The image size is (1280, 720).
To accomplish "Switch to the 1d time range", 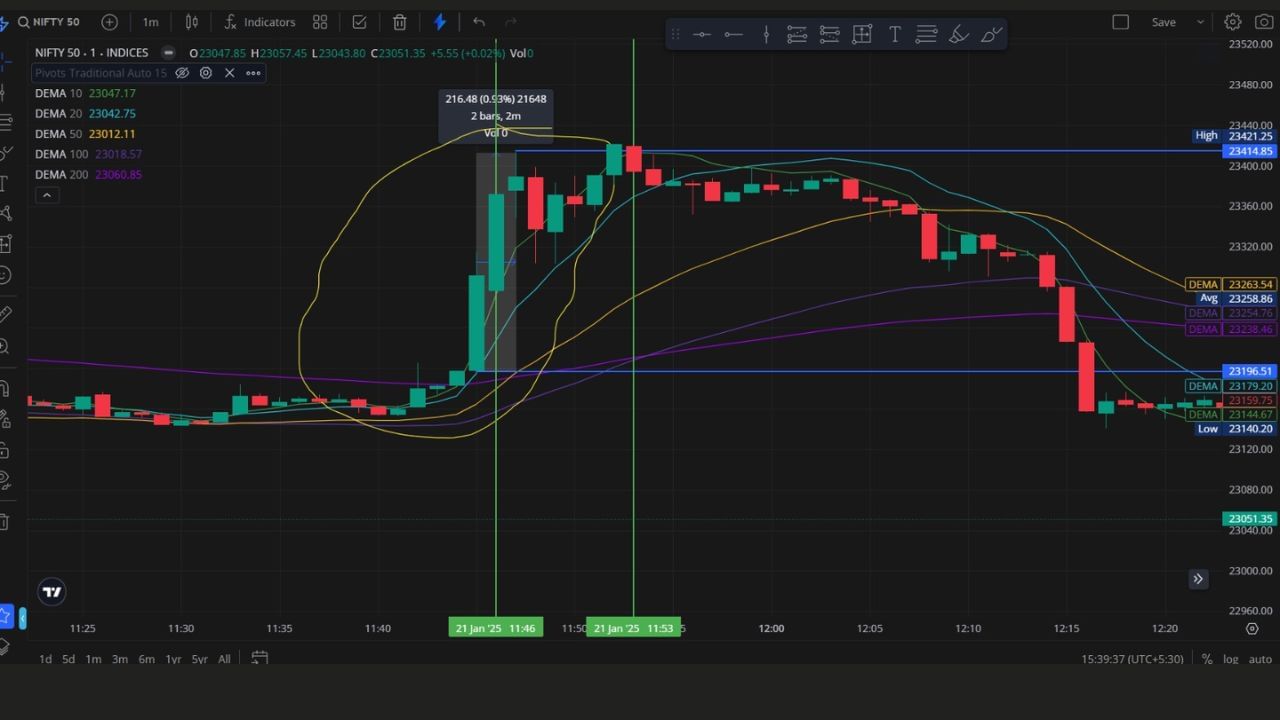I will tap(45, 659).
